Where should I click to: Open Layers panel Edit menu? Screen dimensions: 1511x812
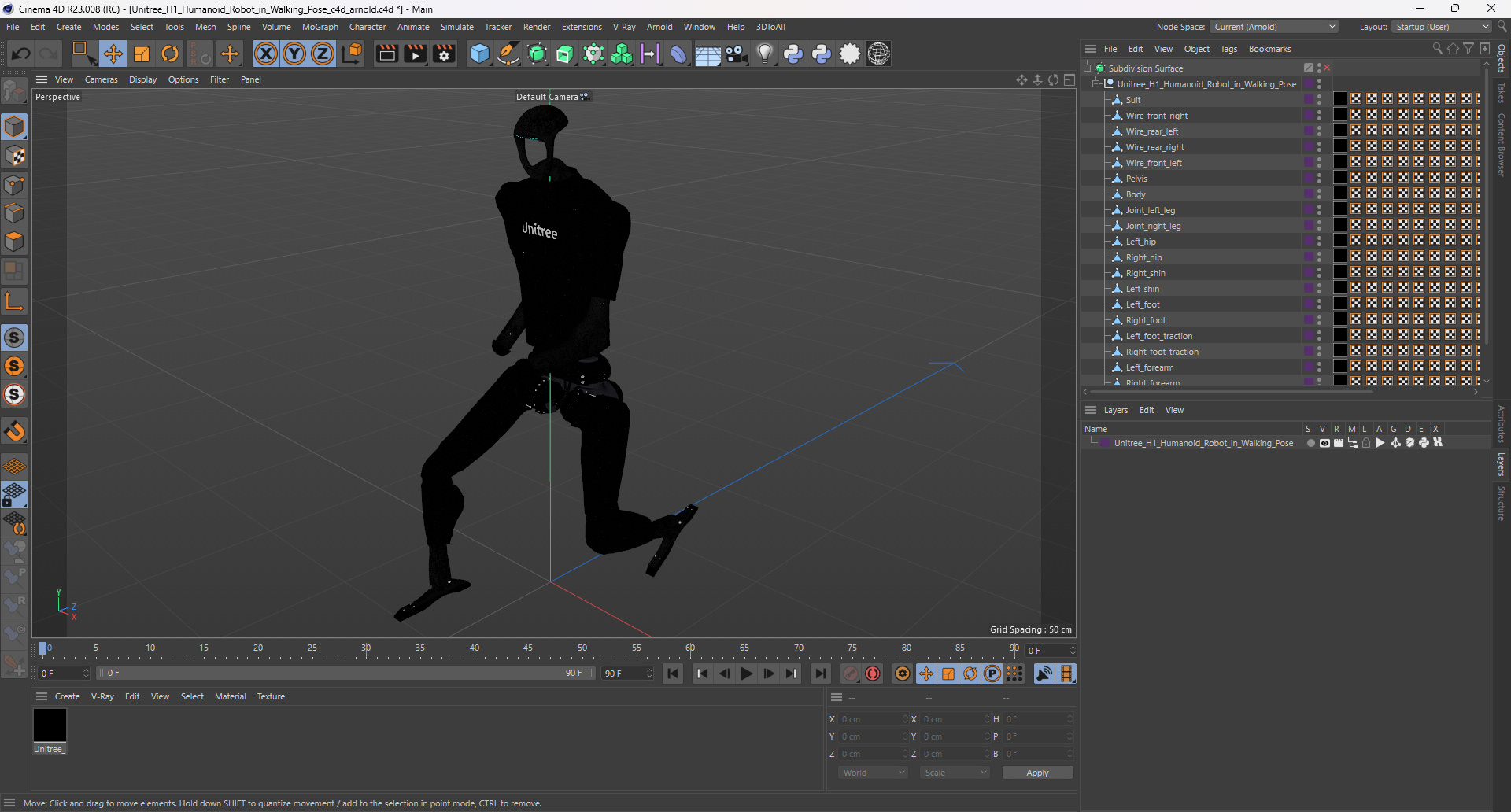click(1147, 410)
